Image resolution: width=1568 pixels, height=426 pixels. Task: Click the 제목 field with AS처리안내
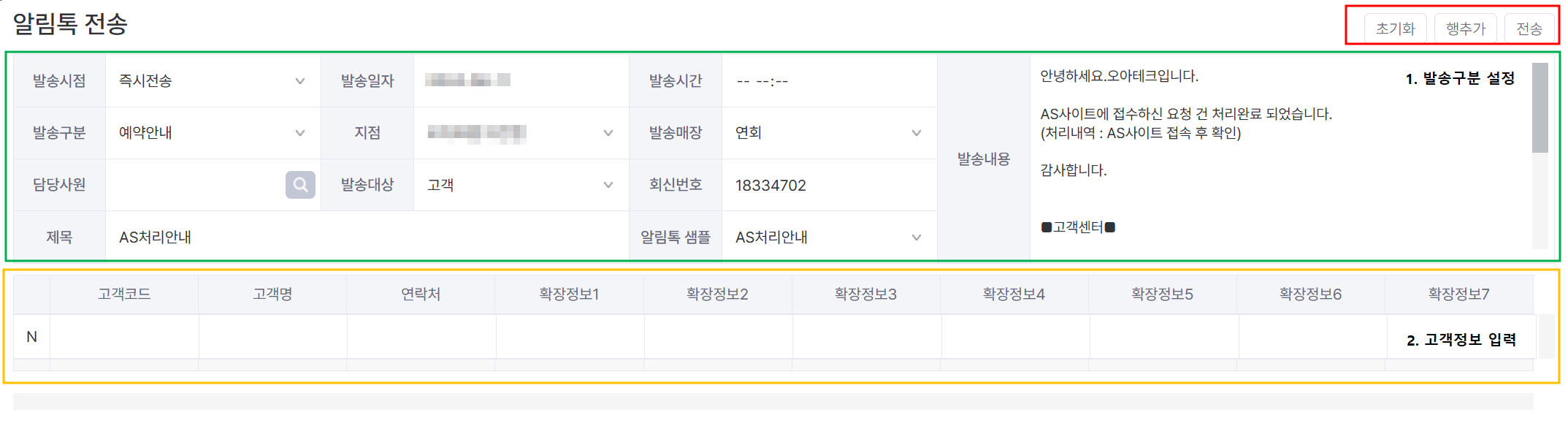tap(365, 237)
